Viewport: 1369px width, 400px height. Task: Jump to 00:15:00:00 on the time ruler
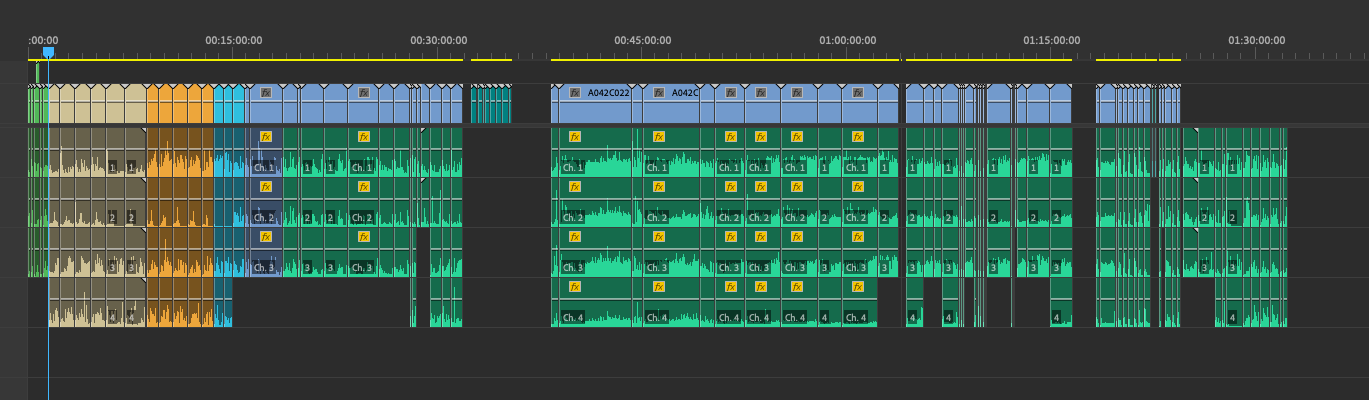click(x=234, y=41)
